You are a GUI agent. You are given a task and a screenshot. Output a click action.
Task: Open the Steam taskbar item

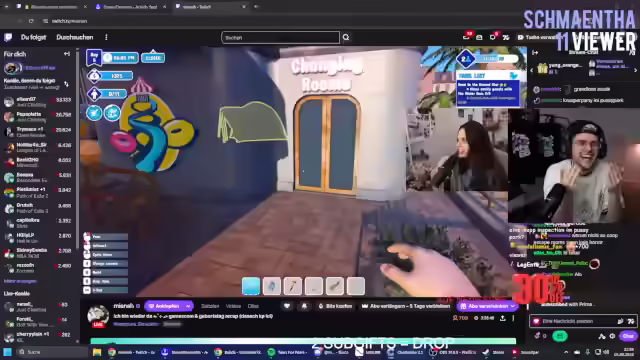[x=494, y=352]
